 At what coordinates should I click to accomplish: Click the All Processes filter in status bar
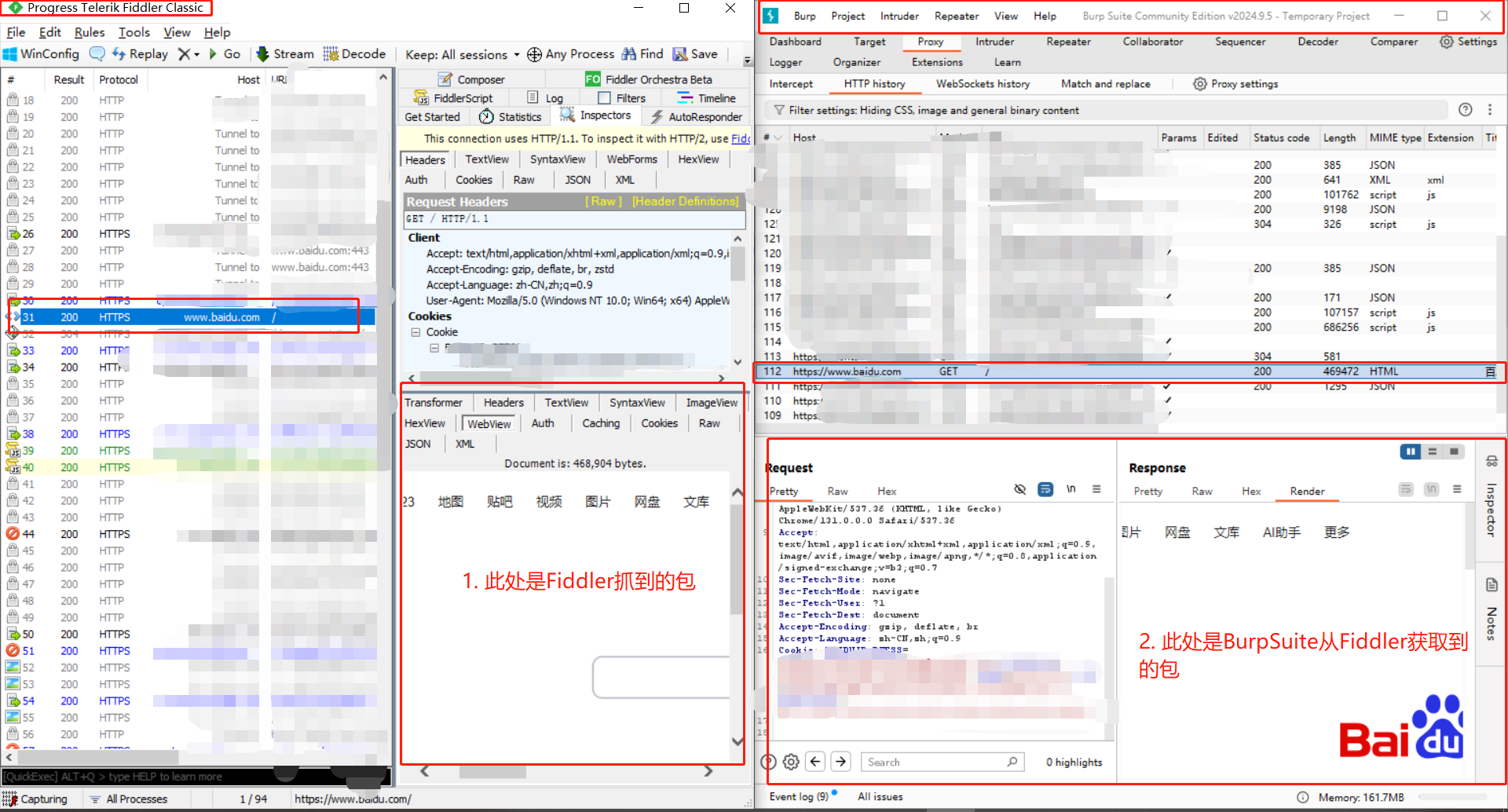click(128, 799)
